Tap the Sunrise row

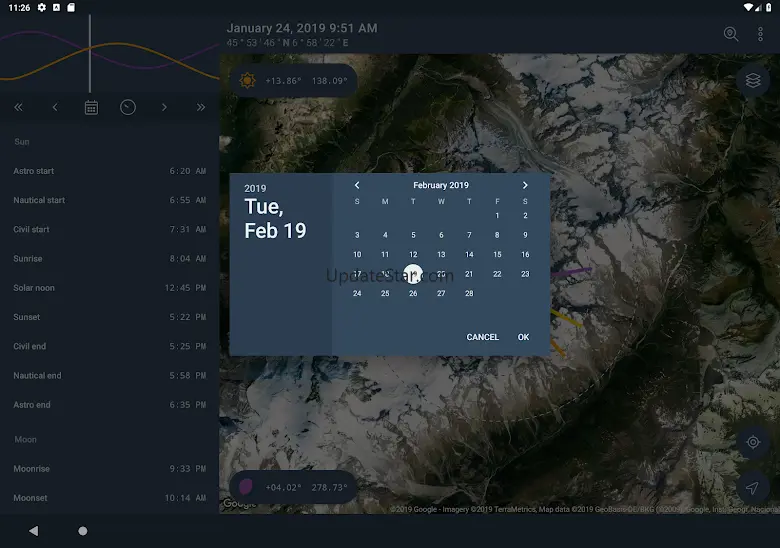click(x=109, y=259)
